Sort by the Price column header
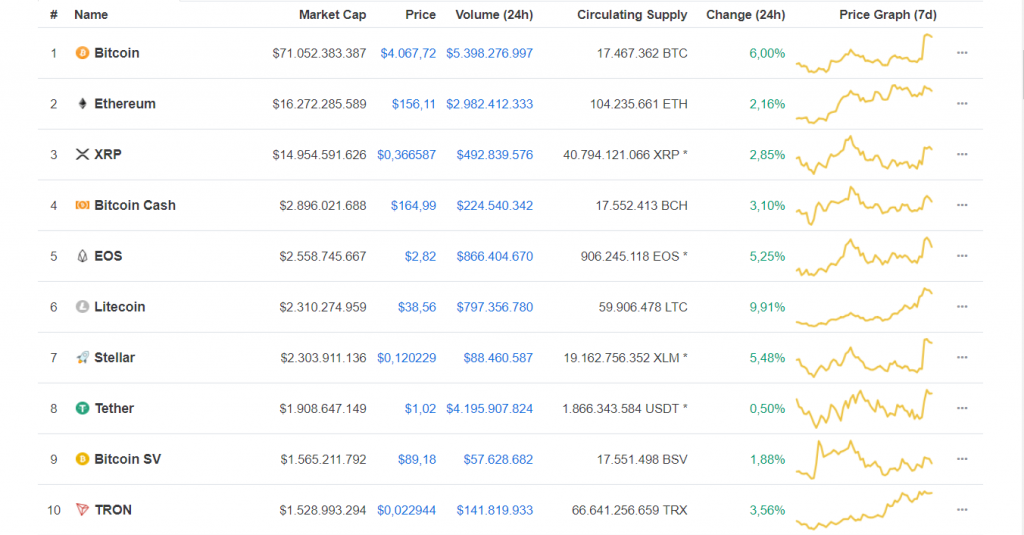1024x535 pixels. 421,14
